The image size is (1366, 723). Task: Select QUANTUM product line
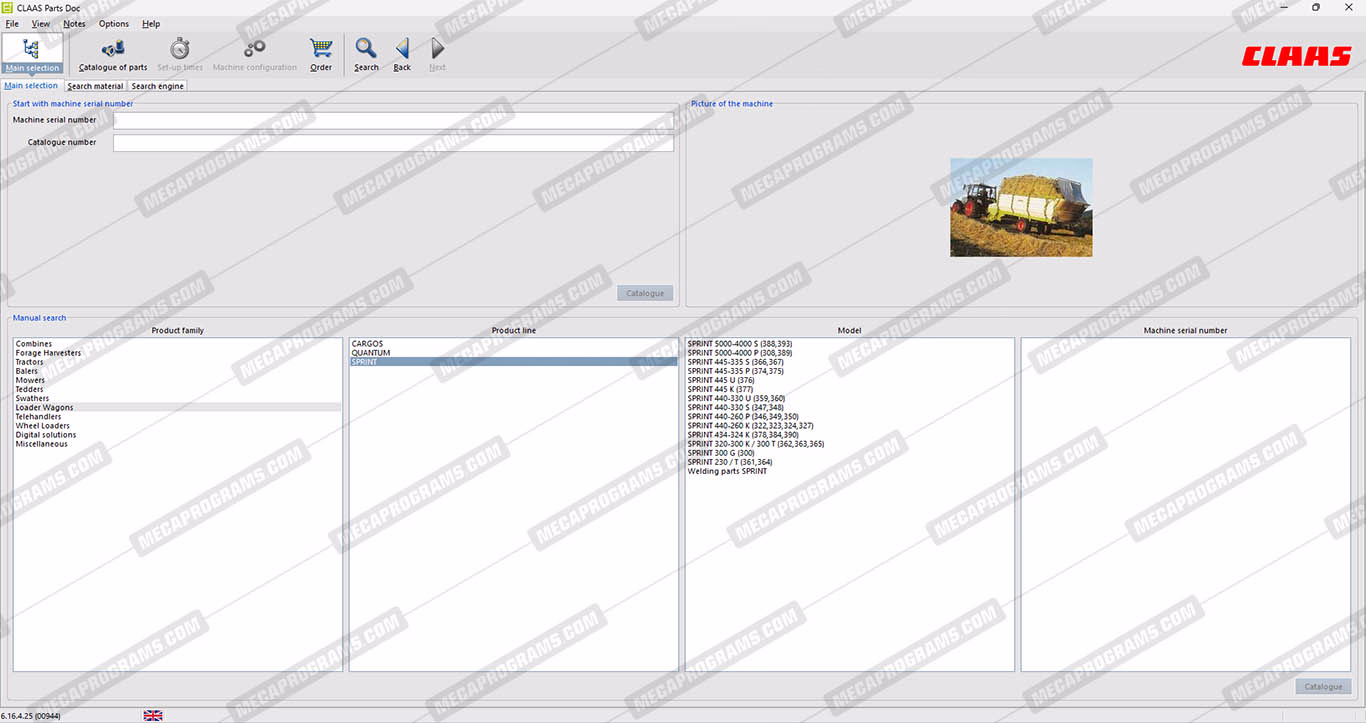point(513,353)
